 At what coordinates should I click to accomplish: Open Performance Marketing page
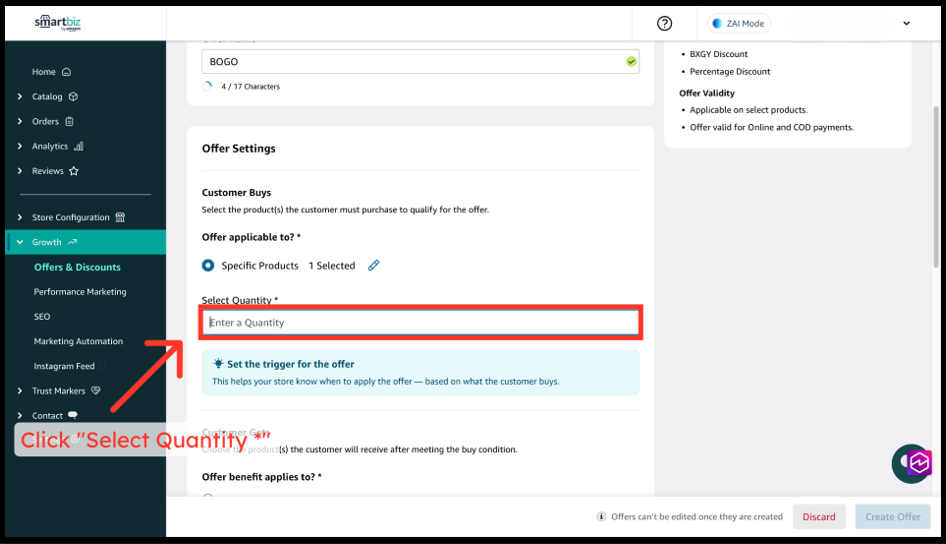click(x=80, y=292)
